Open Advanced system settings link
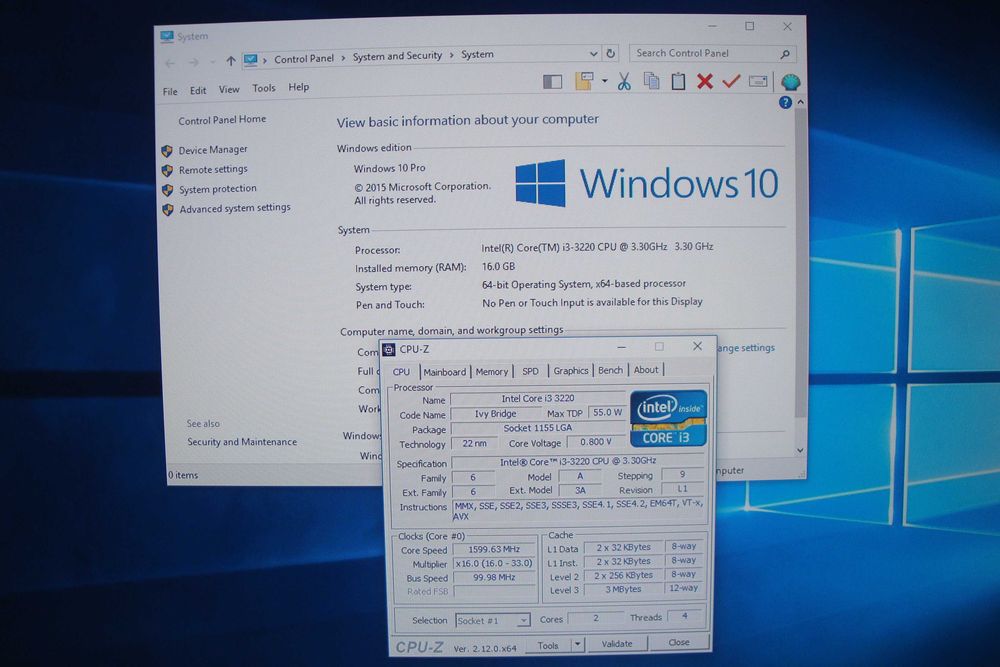 (x=235, y=208)
